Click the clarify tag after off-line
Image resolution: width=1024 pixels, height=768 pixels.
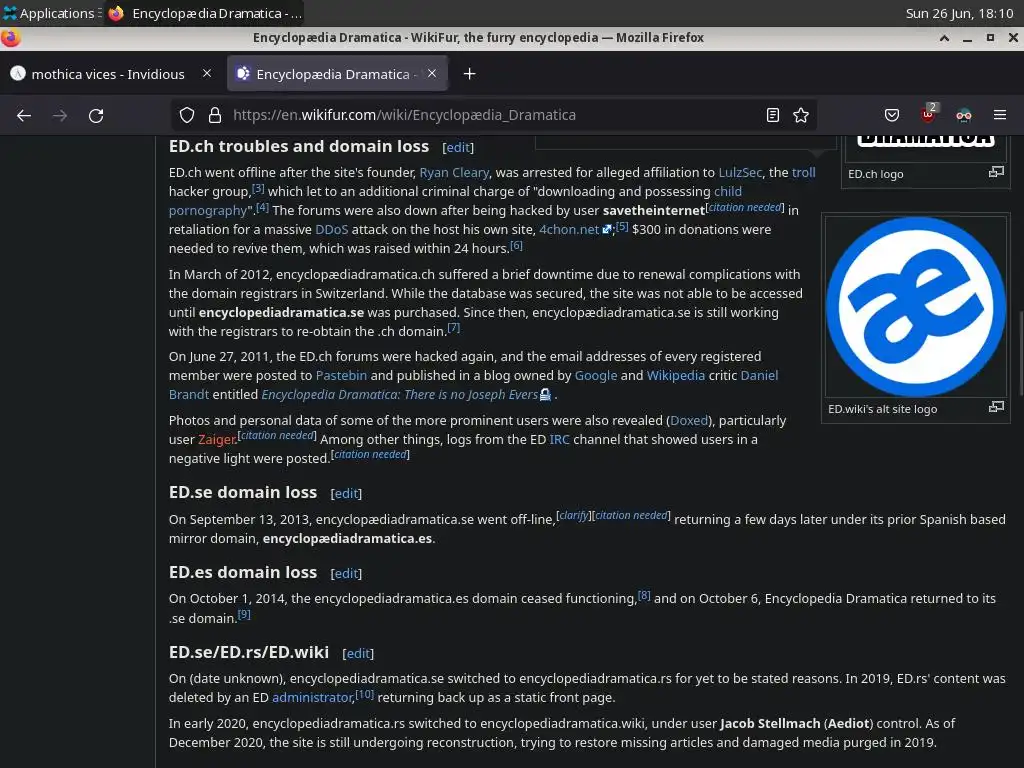coord(574,515)
